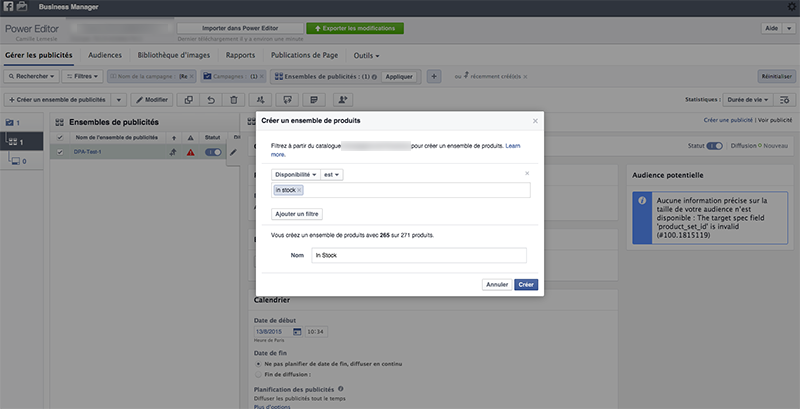Open the person-with-arrow icon in toolbar

click(x=343, y=100)
